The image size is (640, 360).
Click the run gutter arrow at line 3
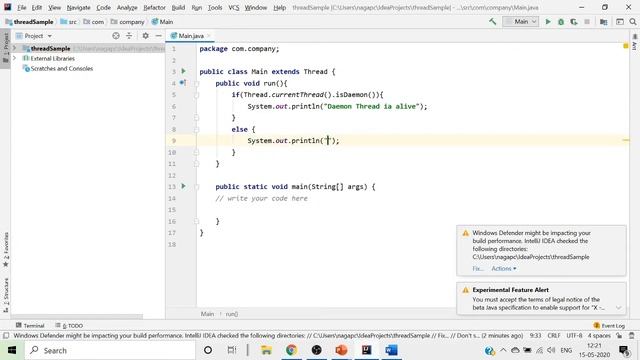click(x=183, y=71)
